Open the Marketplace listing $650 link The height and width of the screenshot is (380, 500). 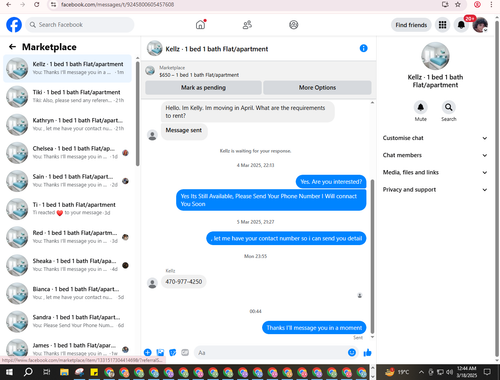(x=199, y=75)
